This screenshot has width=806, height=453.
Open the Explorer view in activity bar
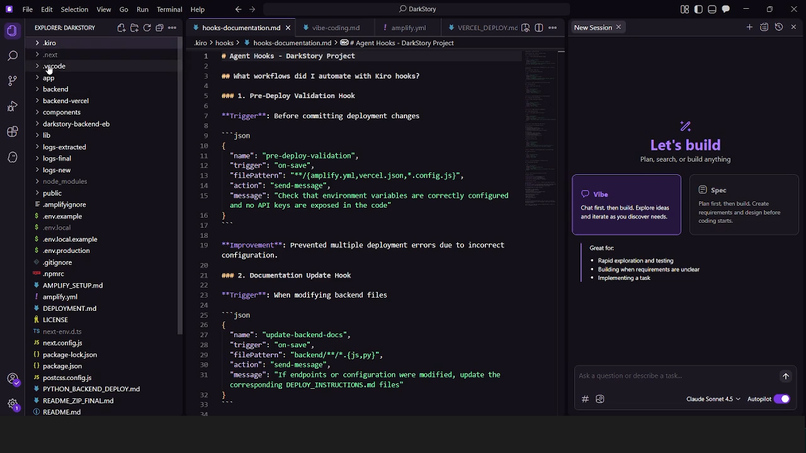(x=12, y=31)
